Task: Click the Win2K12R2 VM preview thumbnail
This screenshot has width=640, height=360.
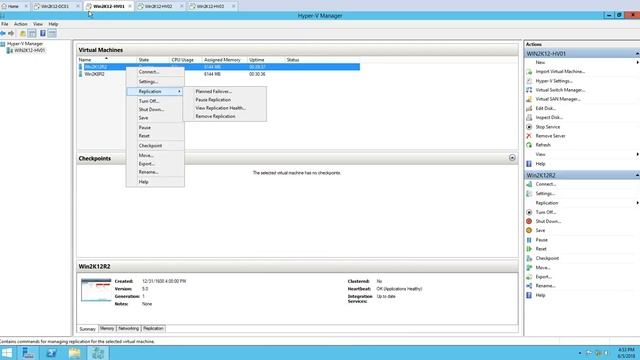Action: (96, 290)
